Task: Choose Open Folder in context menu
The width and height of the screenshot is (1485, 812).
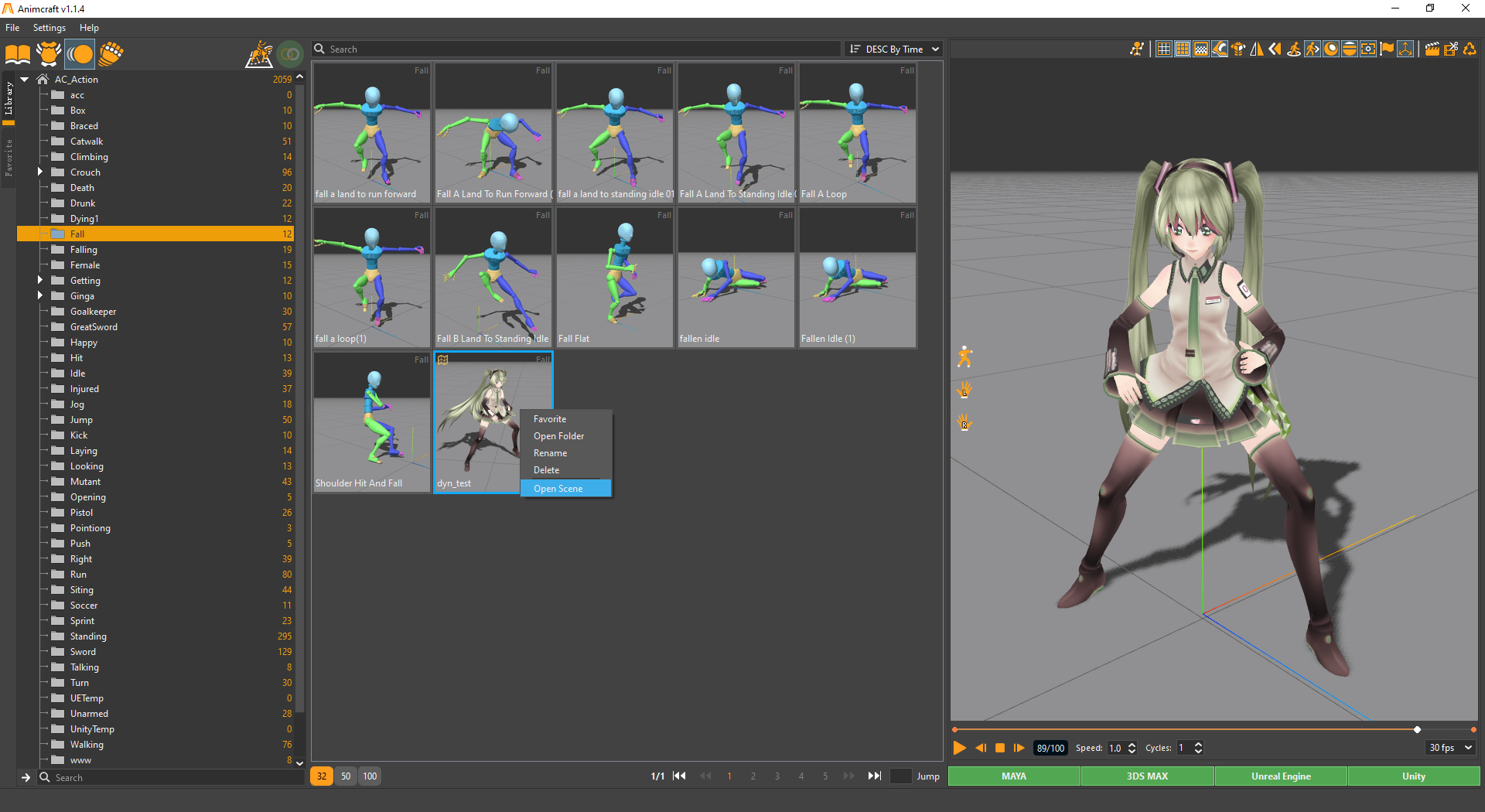Action: coord(566,436)
